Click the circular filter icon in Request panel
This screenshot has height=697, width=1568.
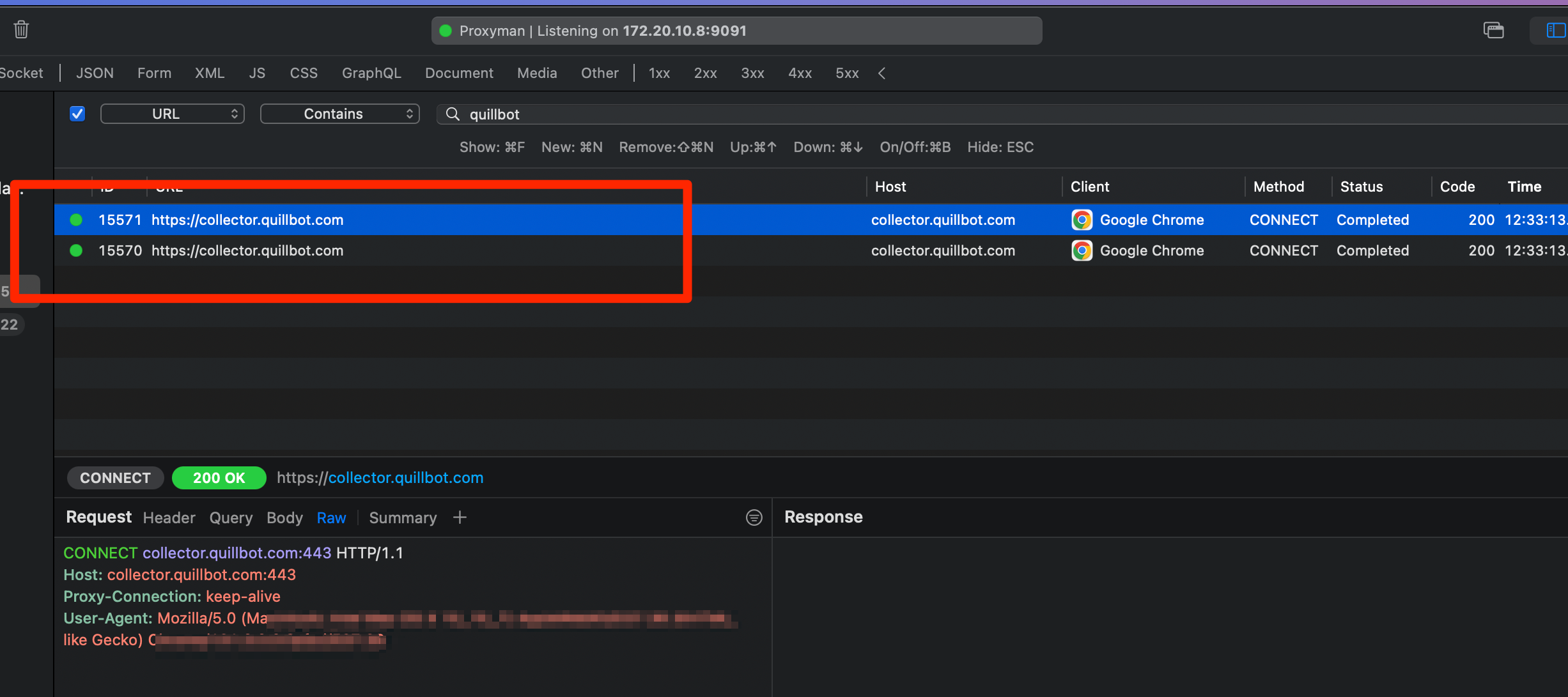(x=754, y=517)
